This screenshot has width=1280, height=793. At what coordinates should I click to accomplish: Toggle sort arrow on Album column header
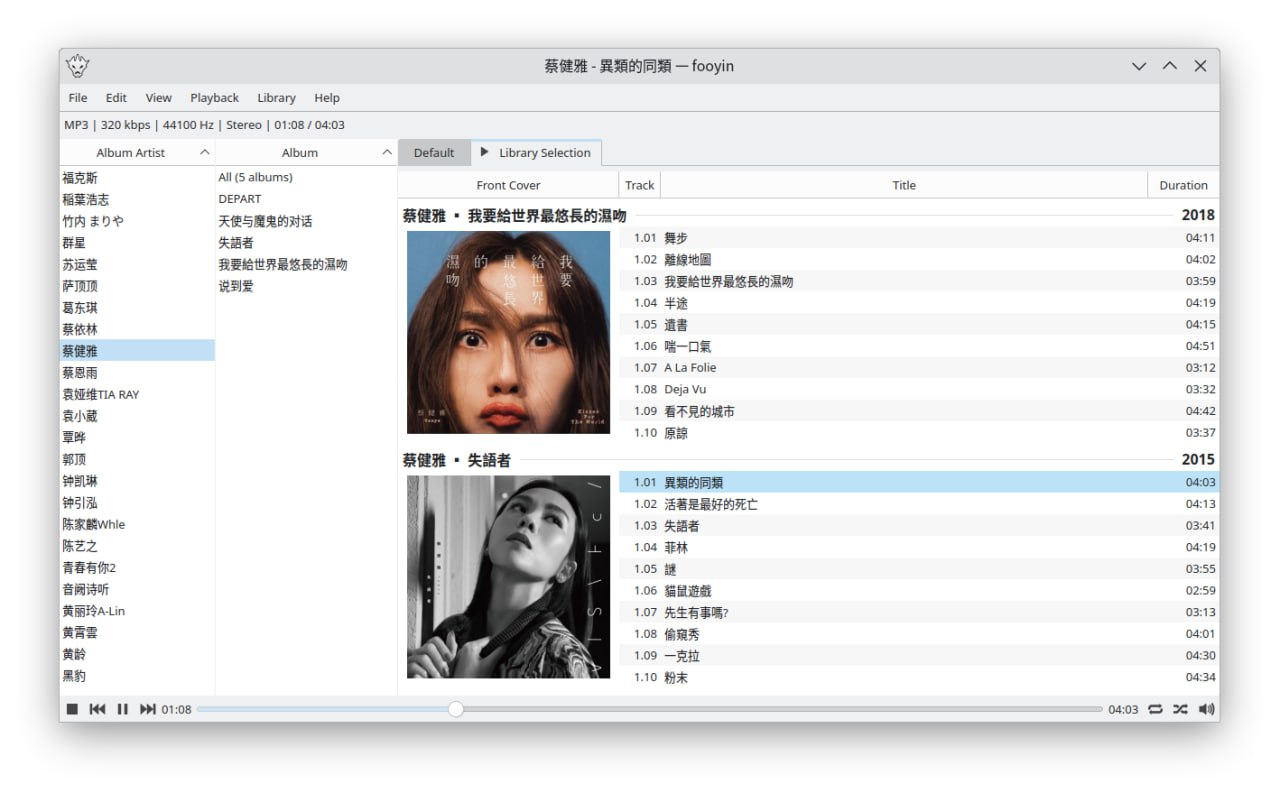tap(387, 153)
